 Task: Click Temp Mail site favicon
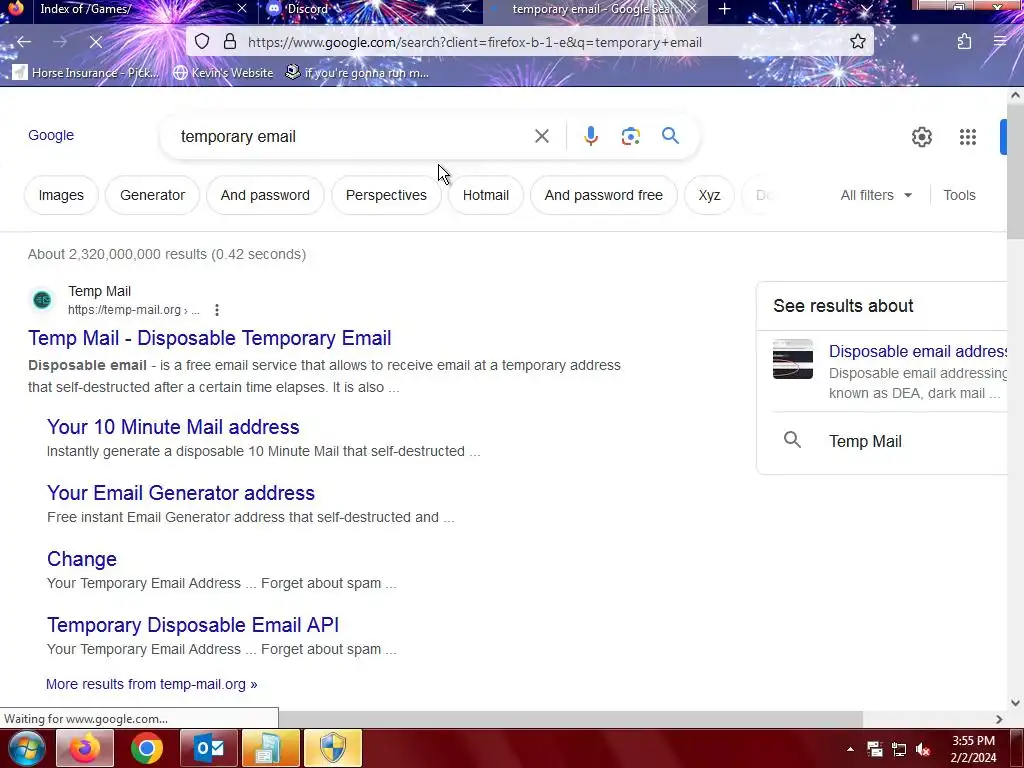[x=42, y=300]
